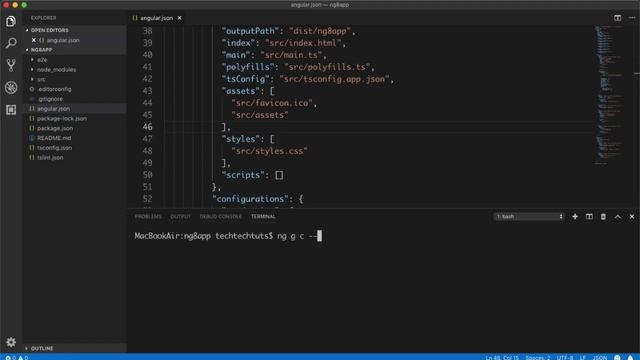
Task: Open tslint.json in explorer
Action: click(x=50, y=158)
